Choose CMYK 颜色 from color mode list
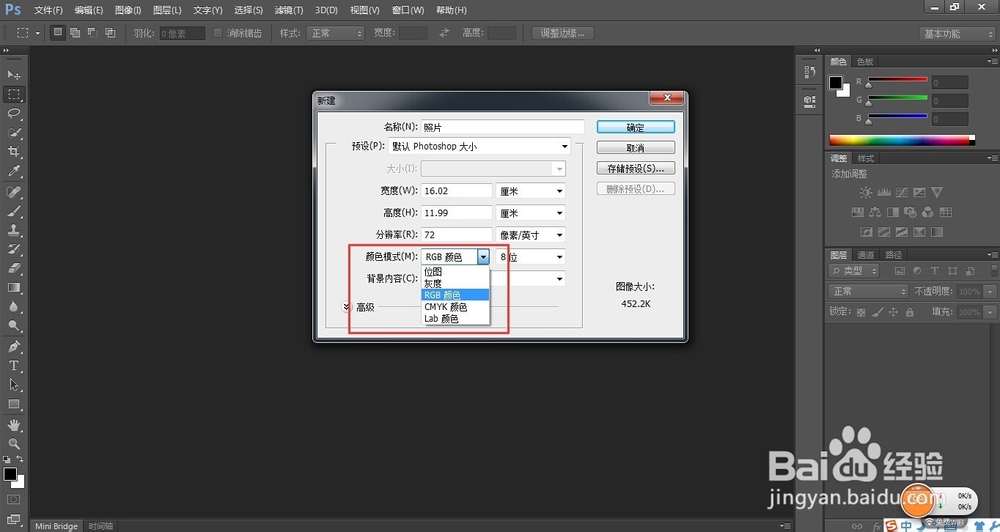The height and width of the screenshot is (532, 1000). [455, 307]
